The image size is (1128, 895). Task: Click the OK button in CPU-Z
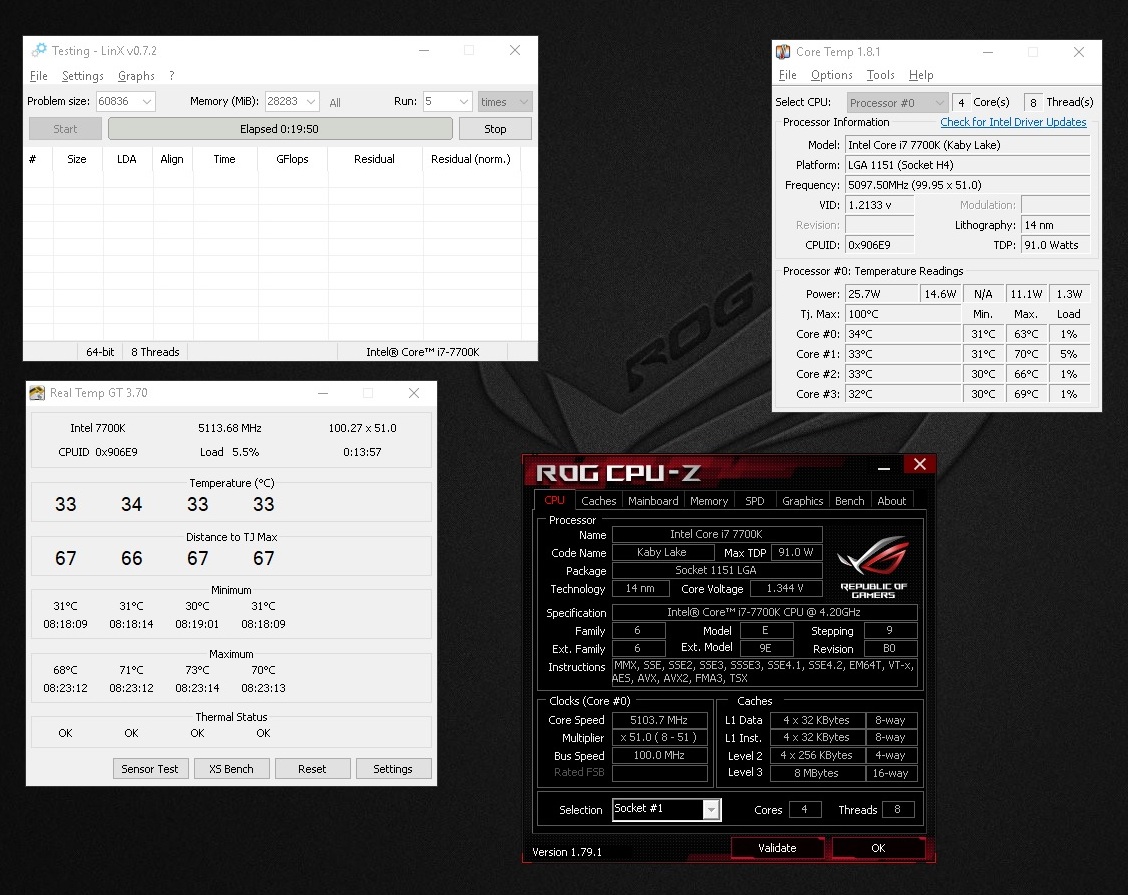(878, 848)
